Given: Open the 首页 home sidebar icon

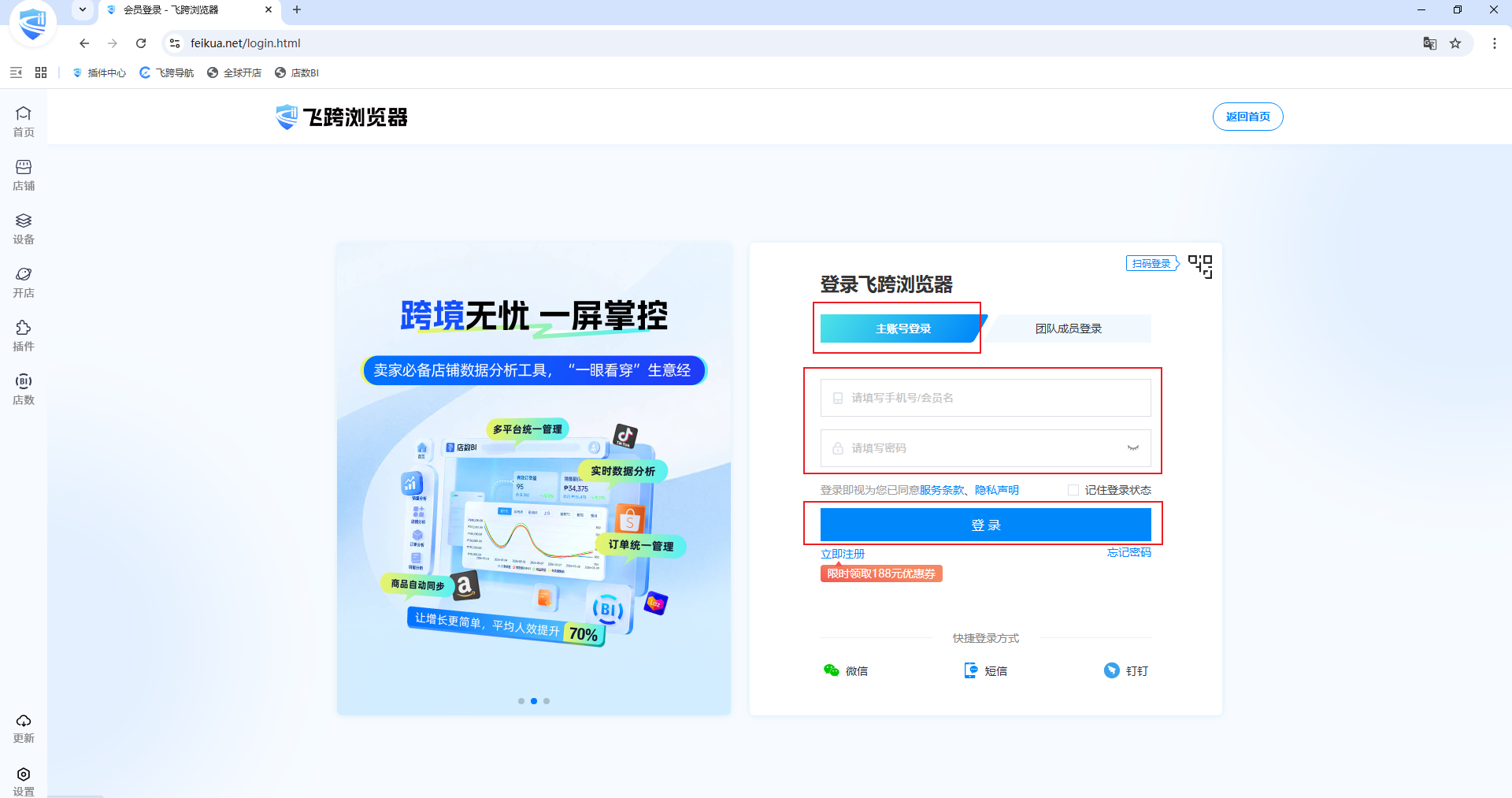Looking at the screenshot, I should point(24,121).
